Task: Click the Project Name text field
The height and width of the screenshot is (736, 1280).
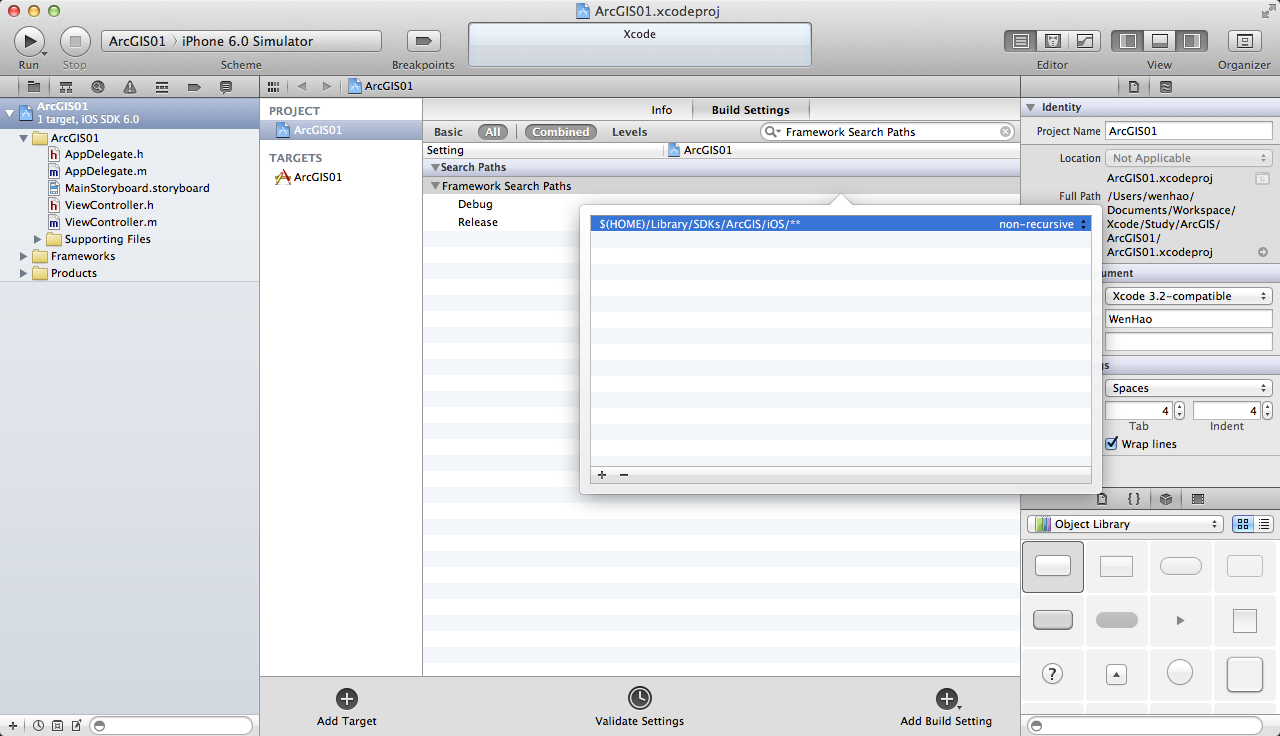Action: (x=1188, y=131)
